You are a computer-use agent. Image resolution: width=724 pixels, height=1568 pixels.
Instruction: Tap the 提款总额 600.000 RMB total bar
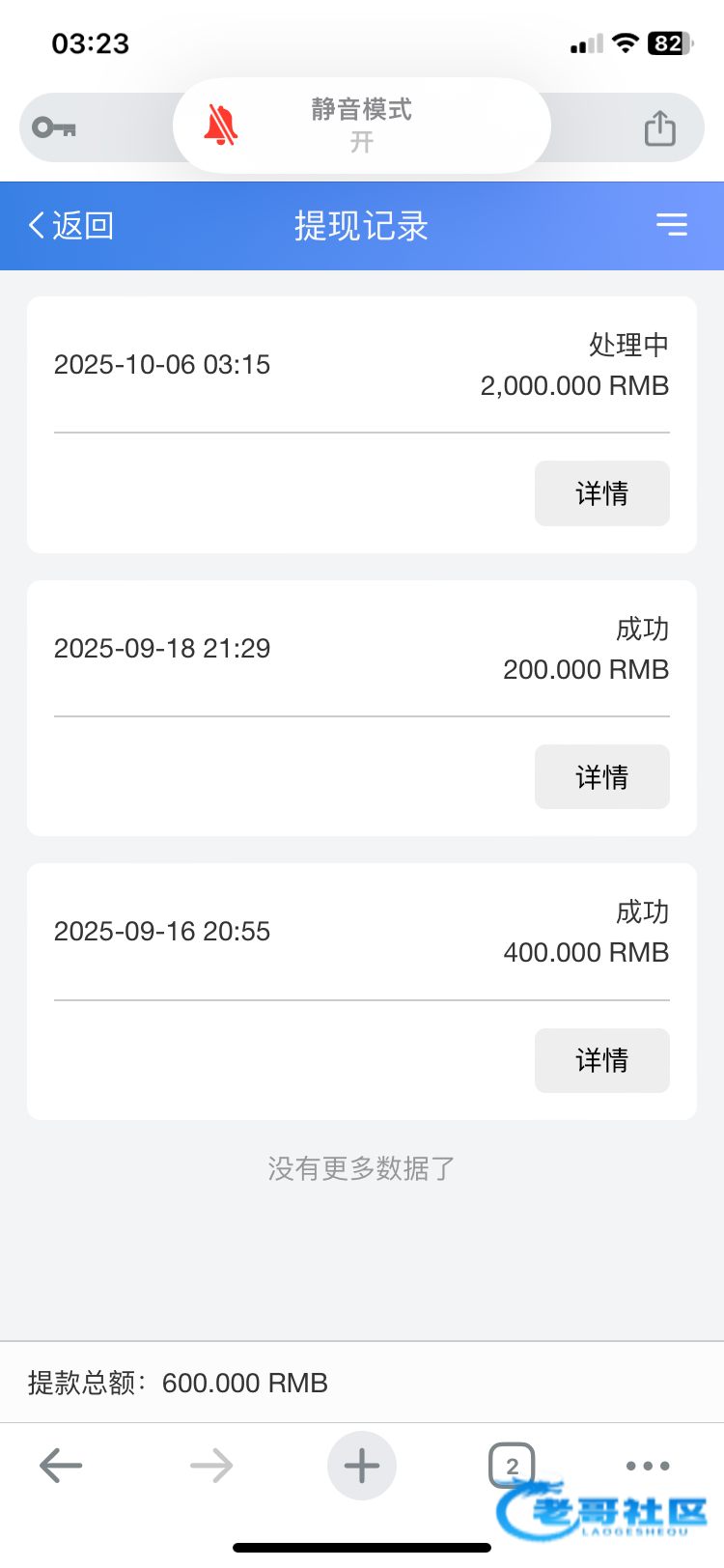point(179,1383)
